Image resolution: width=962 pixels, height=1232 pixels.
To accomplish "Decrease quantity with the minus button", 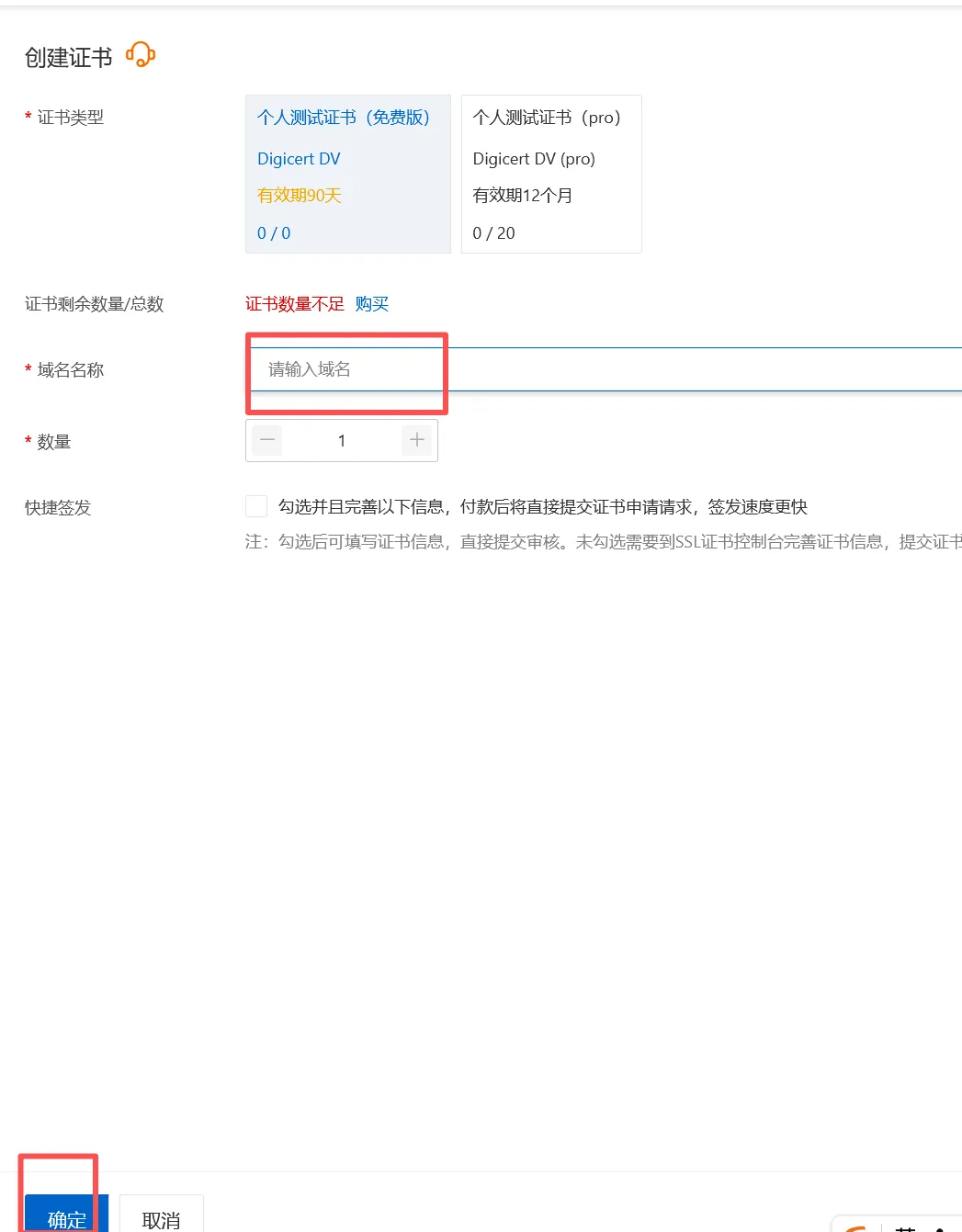I will [x=267, y=440].
